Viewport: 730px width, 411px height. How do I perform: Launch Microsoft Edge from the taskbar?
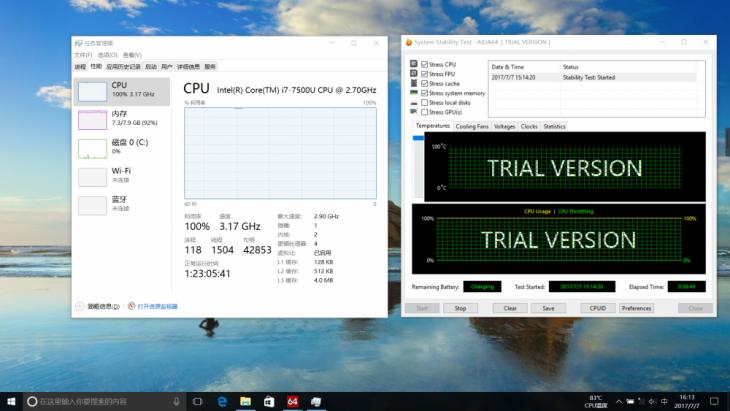coord(222,401)
